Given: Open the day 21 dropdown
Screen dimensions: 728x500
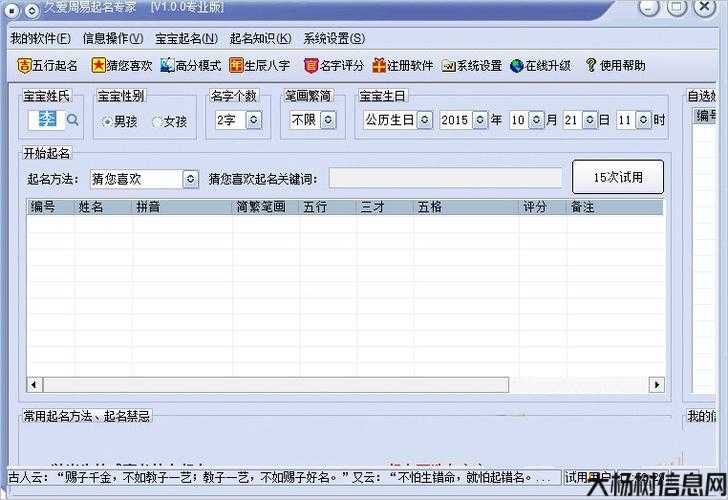Looking at the screenshot, I should click(589, 120).
